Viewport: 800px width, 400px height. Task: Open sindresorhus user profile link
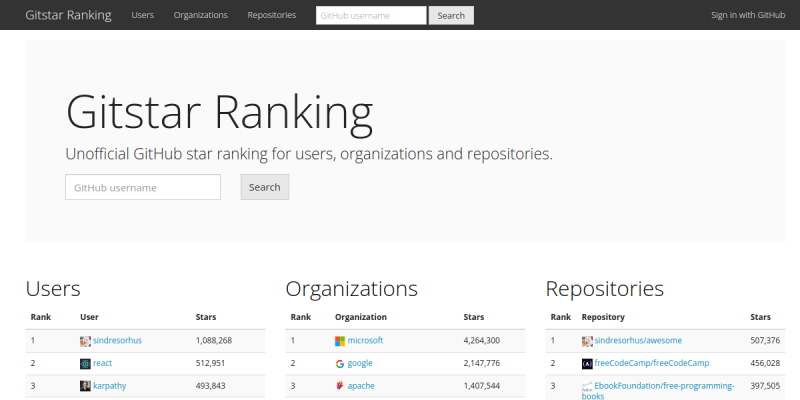[117, 340]
